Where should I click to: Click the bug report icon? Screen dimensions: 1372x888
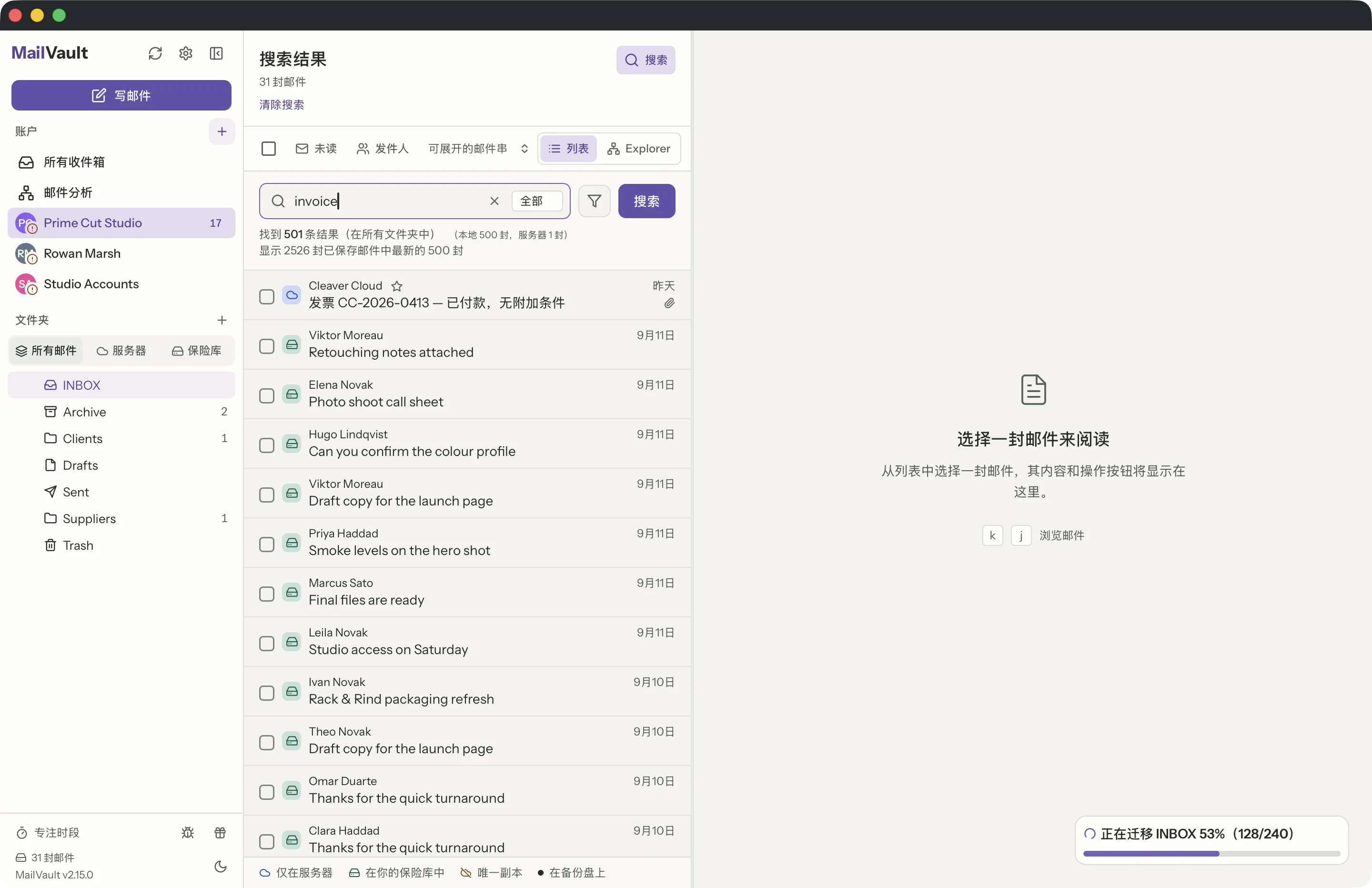coord(188,833)
